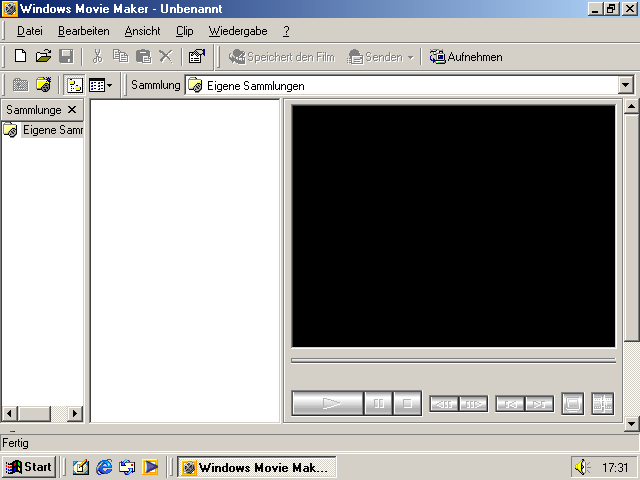Open the Wiedergabe menu

238,31
